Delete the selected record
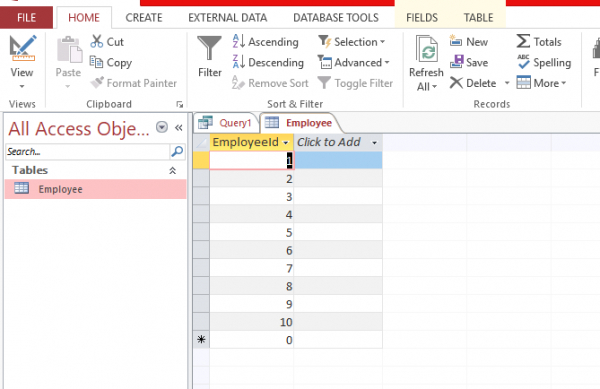This screenshot has height=389, width=600. [473, 83]
